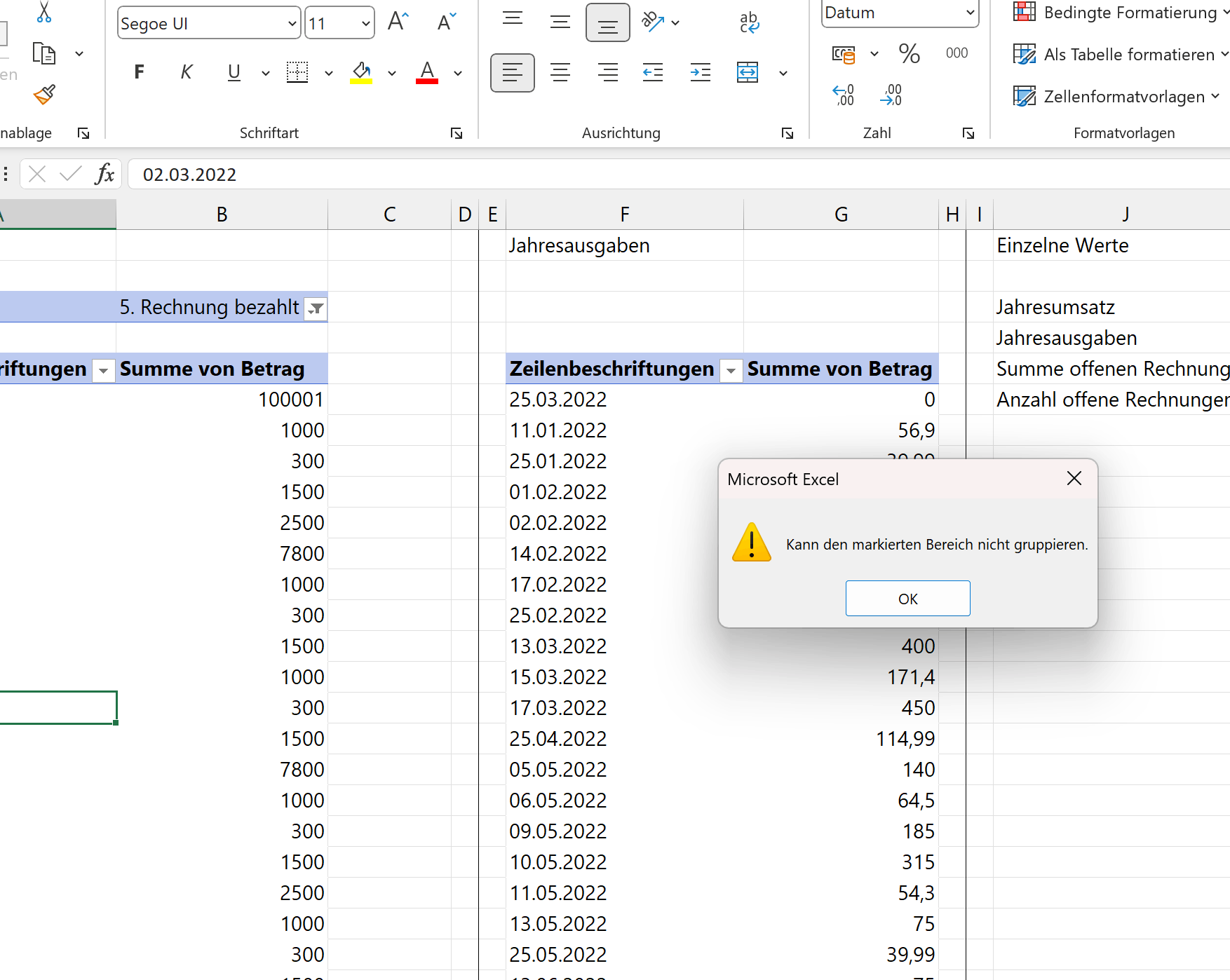Select column B header
This screenshot has width=1230, height=980.
pyautogui.click(x=222, y=215)
